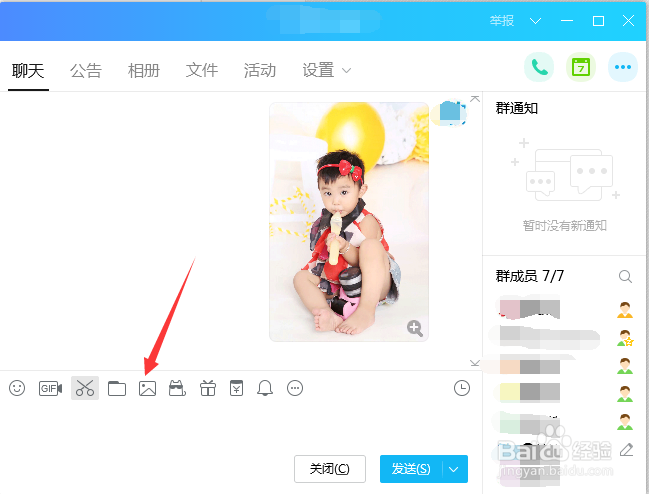The image size is (649, 494).
Task: Click the 群成员 7/7 heading
Action: pyautogui.click(x=530, y=276)
